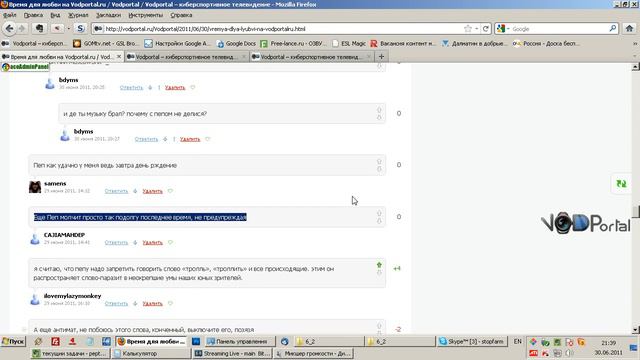Image resolution: width=640 pixels, height=360 pixels.
Task: Open the Справка menu
Action: pyautogui.click(x=181, y=15)
